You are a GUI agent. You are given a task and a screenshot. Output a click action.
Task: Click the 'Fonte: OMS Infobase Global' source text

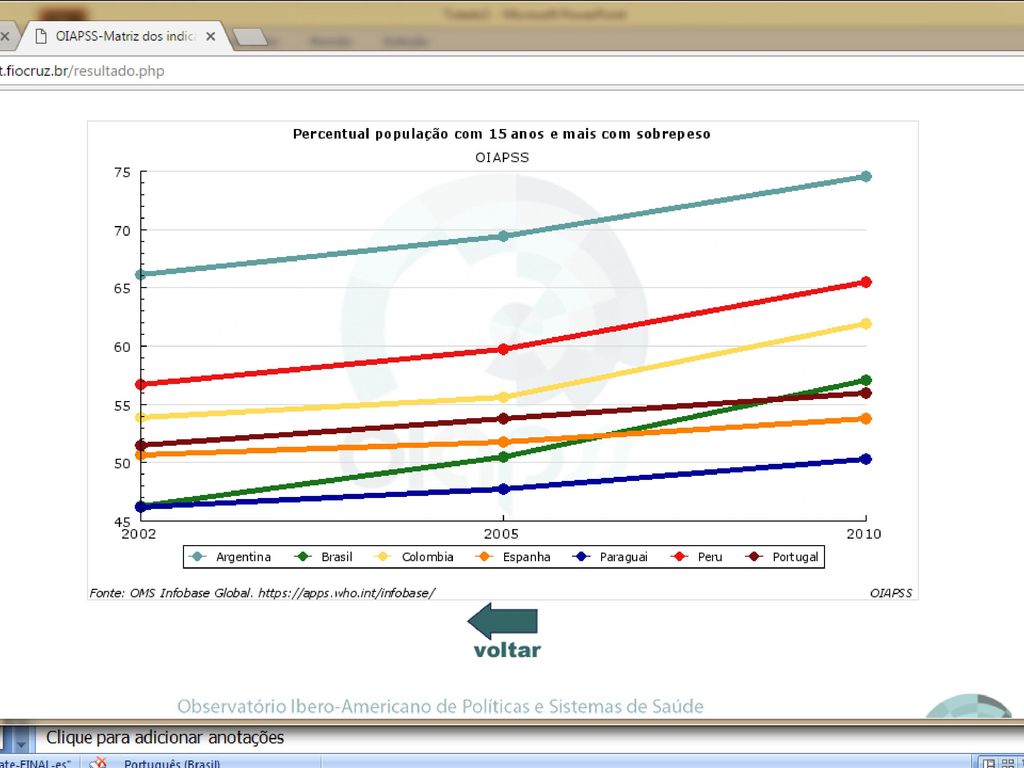pos(261,593)
